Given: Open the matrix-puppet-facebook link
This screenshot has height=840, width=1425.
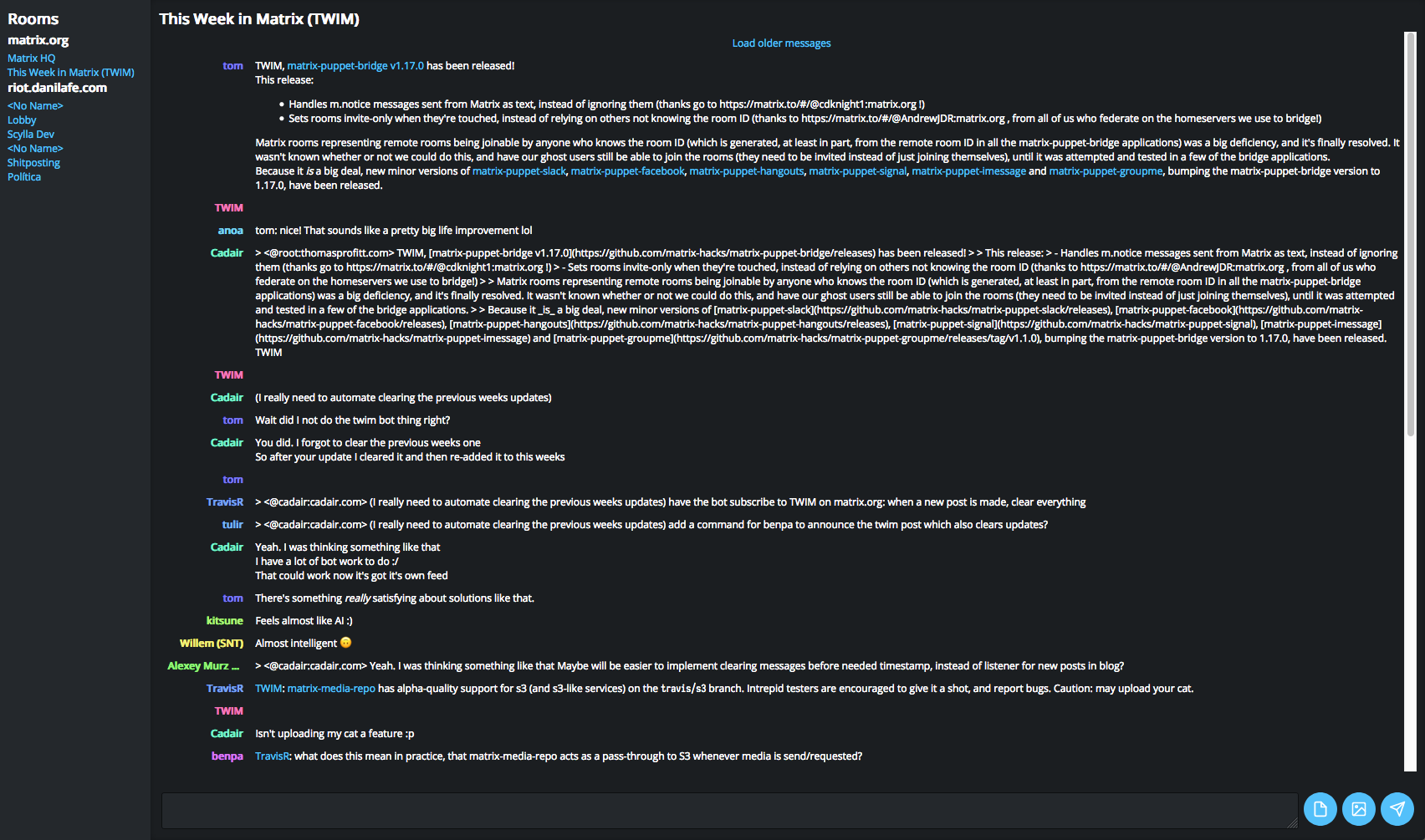Looking at the screenshot, I should tap(627, 171).
